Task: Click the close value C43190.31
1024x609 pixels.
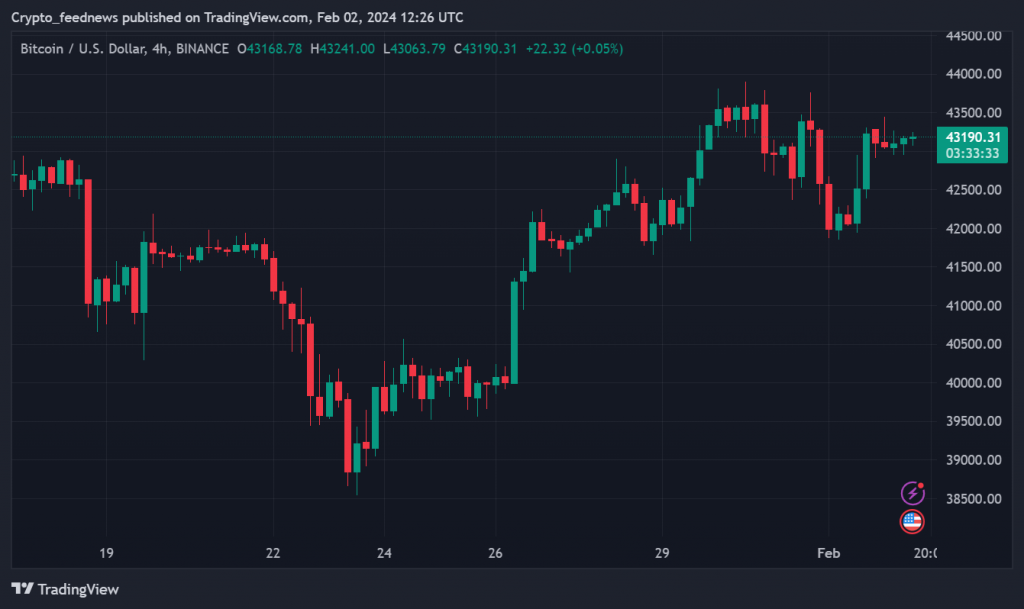Action: pyautogui.click(x=485, y=49)
